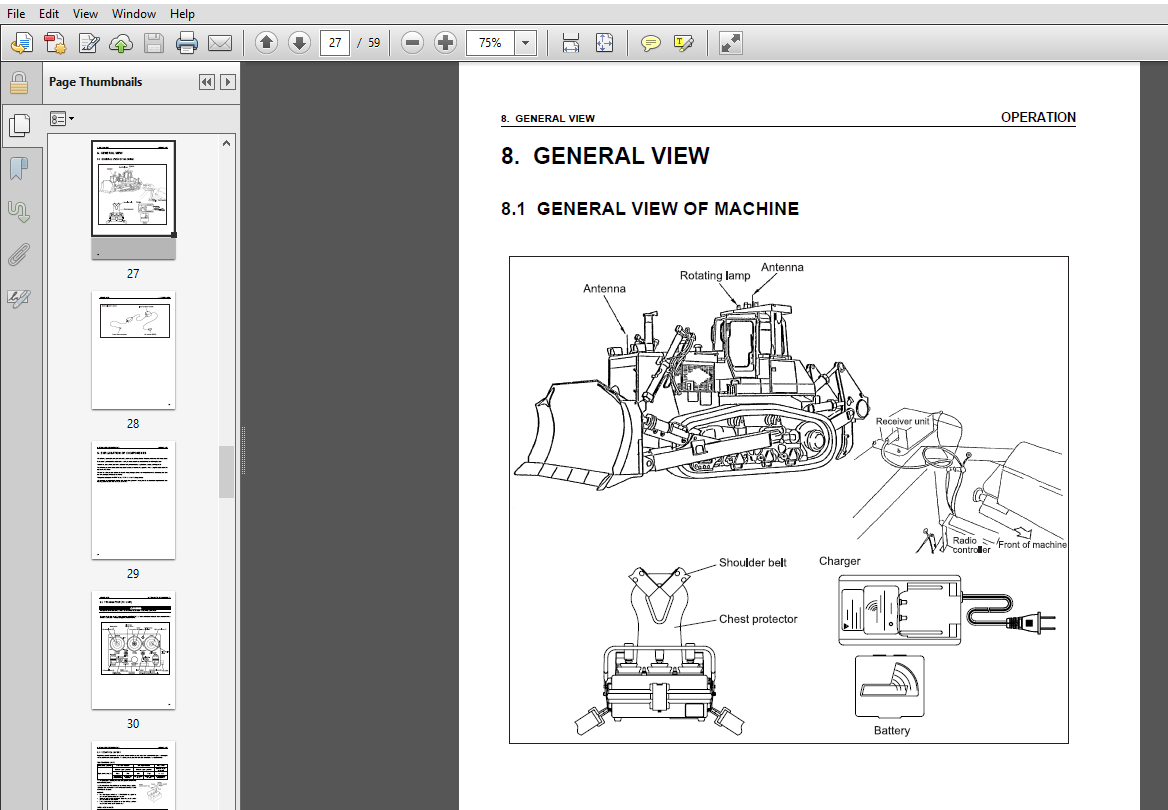Go to previous page with up arrow
Viewport: 1168px width, 810px height.
[266, 43]
